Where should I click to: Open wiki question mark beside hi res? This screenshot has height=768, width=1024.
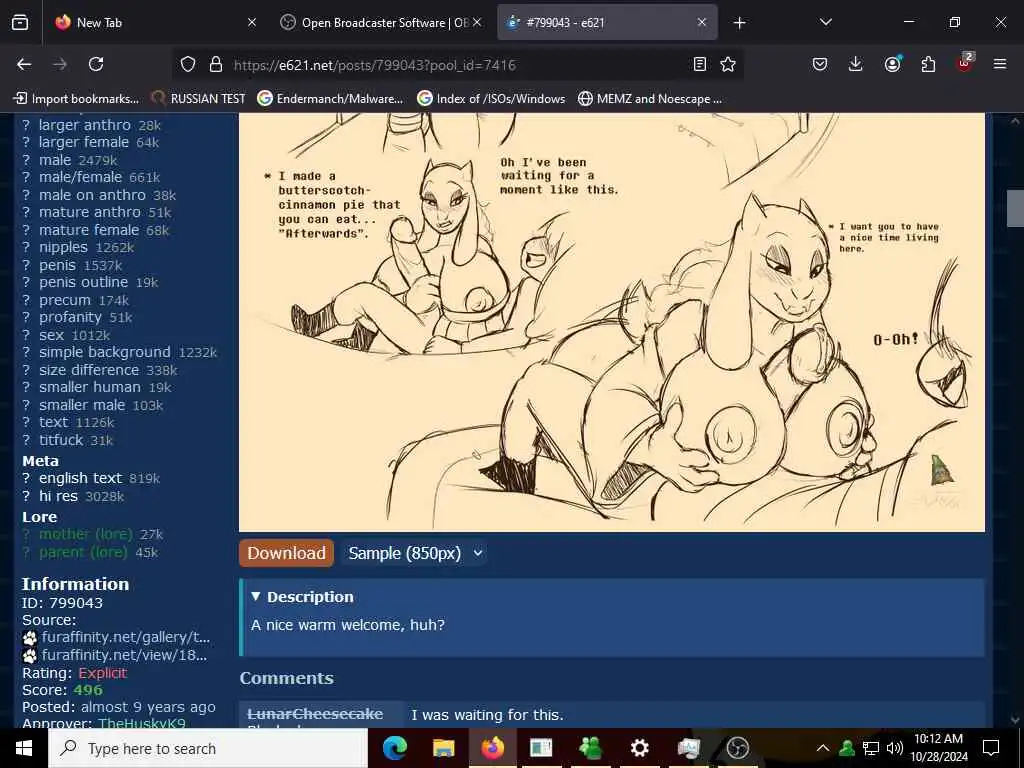(26, 496)
